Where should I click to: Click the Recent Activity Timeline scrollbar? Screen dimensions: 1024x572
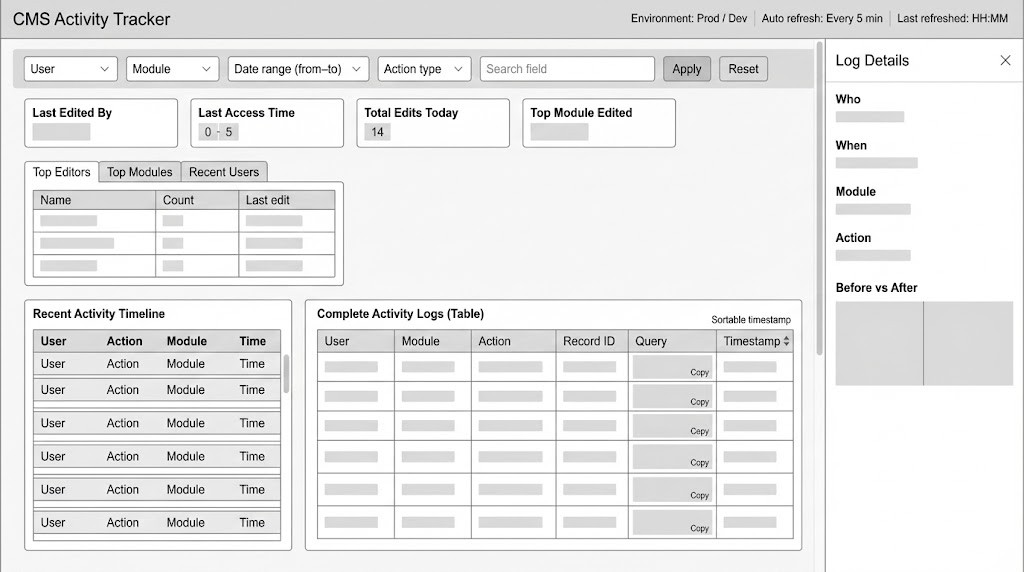[286, 373]
